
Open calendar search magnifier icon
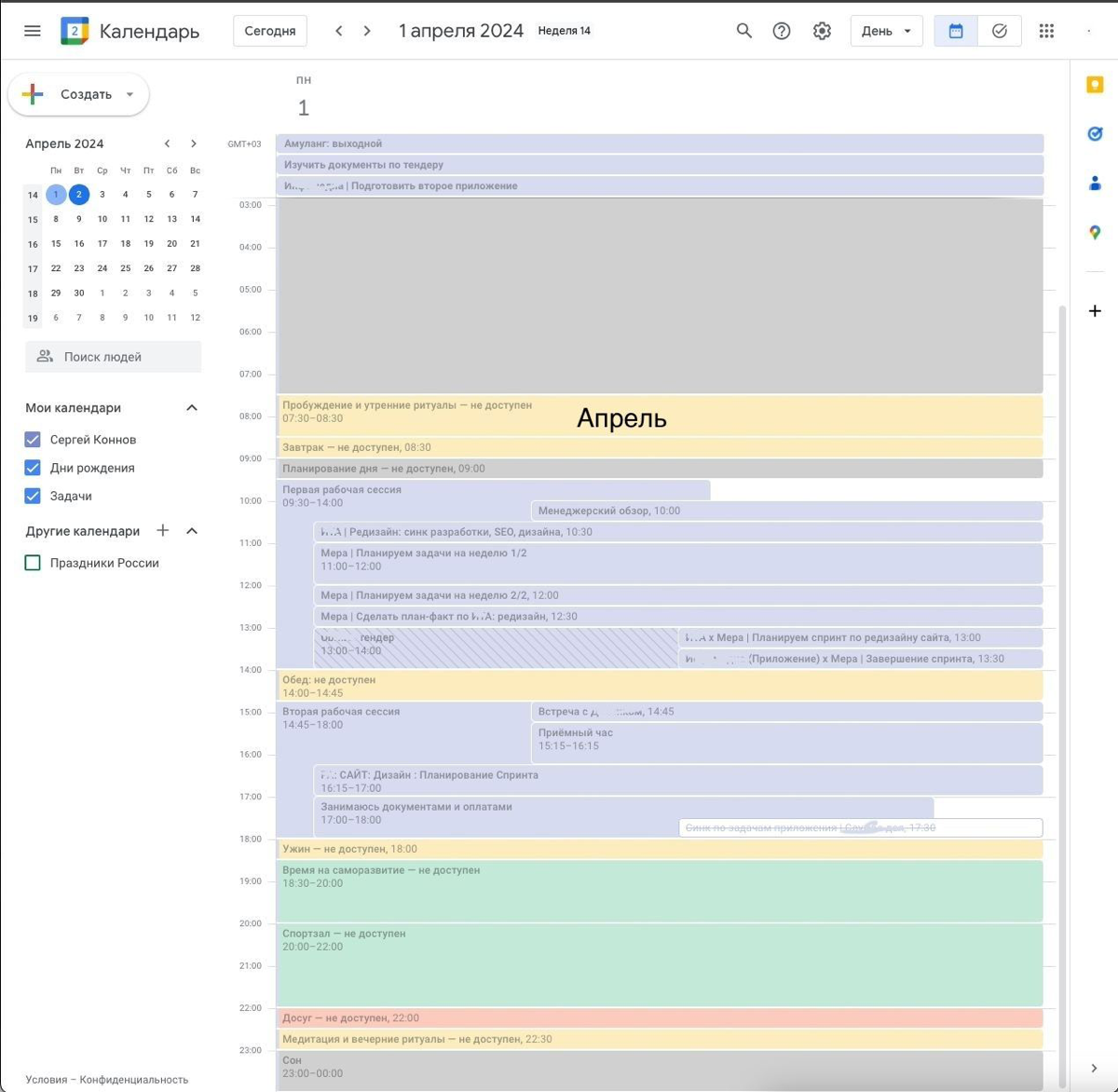(743, 31)
